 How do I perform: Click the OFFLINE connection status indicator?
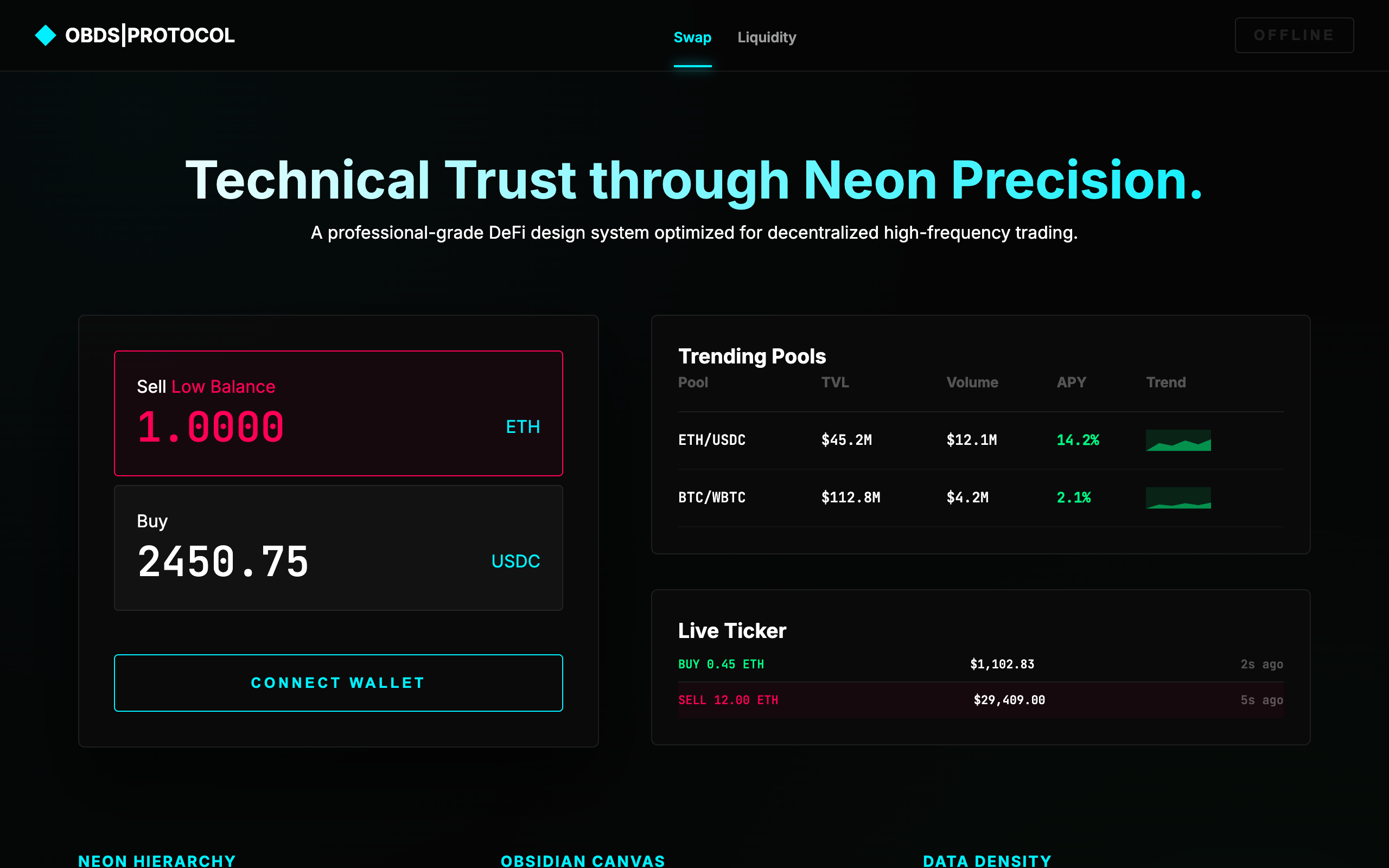coord(1294,35)
